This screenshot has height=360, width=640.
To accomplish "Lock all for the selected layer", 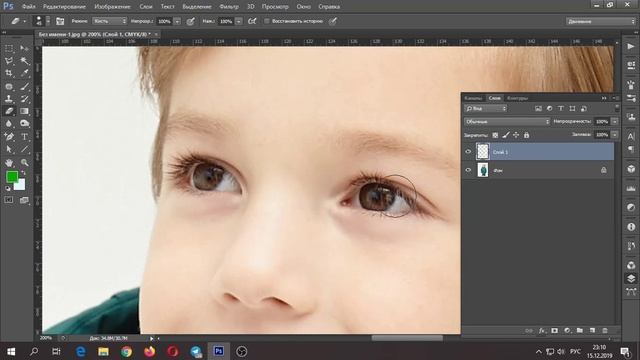I will coord(527,135).
